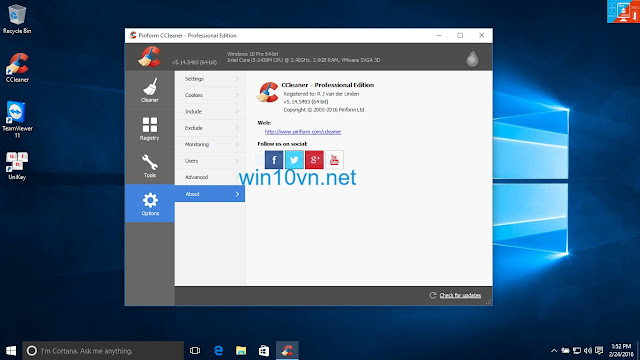Open the Cookies options page
Viewport: 640px width, 360px height.
click(210, 95)
